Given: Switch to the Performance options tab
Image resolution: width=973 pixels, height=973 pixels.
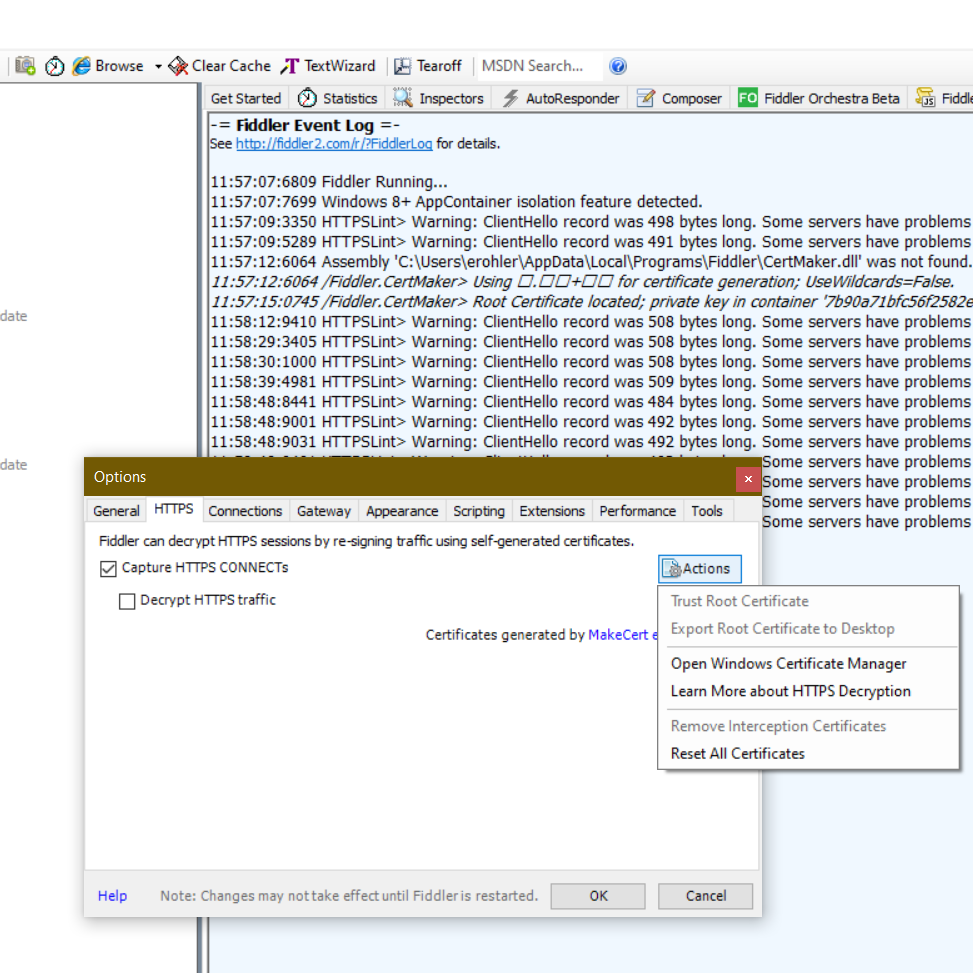Looking at the screenshot, I should tap(637, 511).
